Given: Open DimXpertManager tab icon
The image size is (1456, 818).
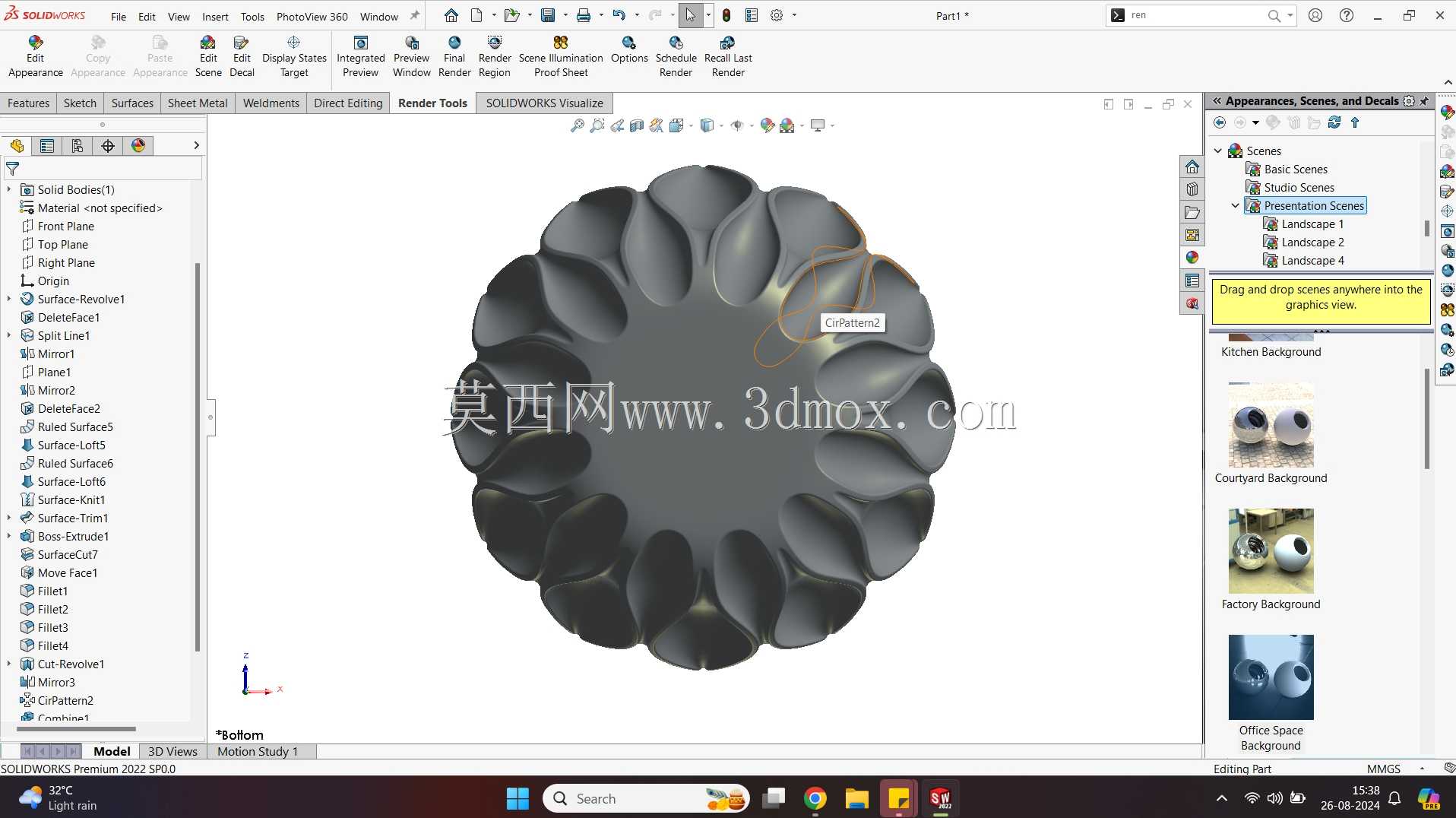Looking at the screenshot, I should pos(108,145).
